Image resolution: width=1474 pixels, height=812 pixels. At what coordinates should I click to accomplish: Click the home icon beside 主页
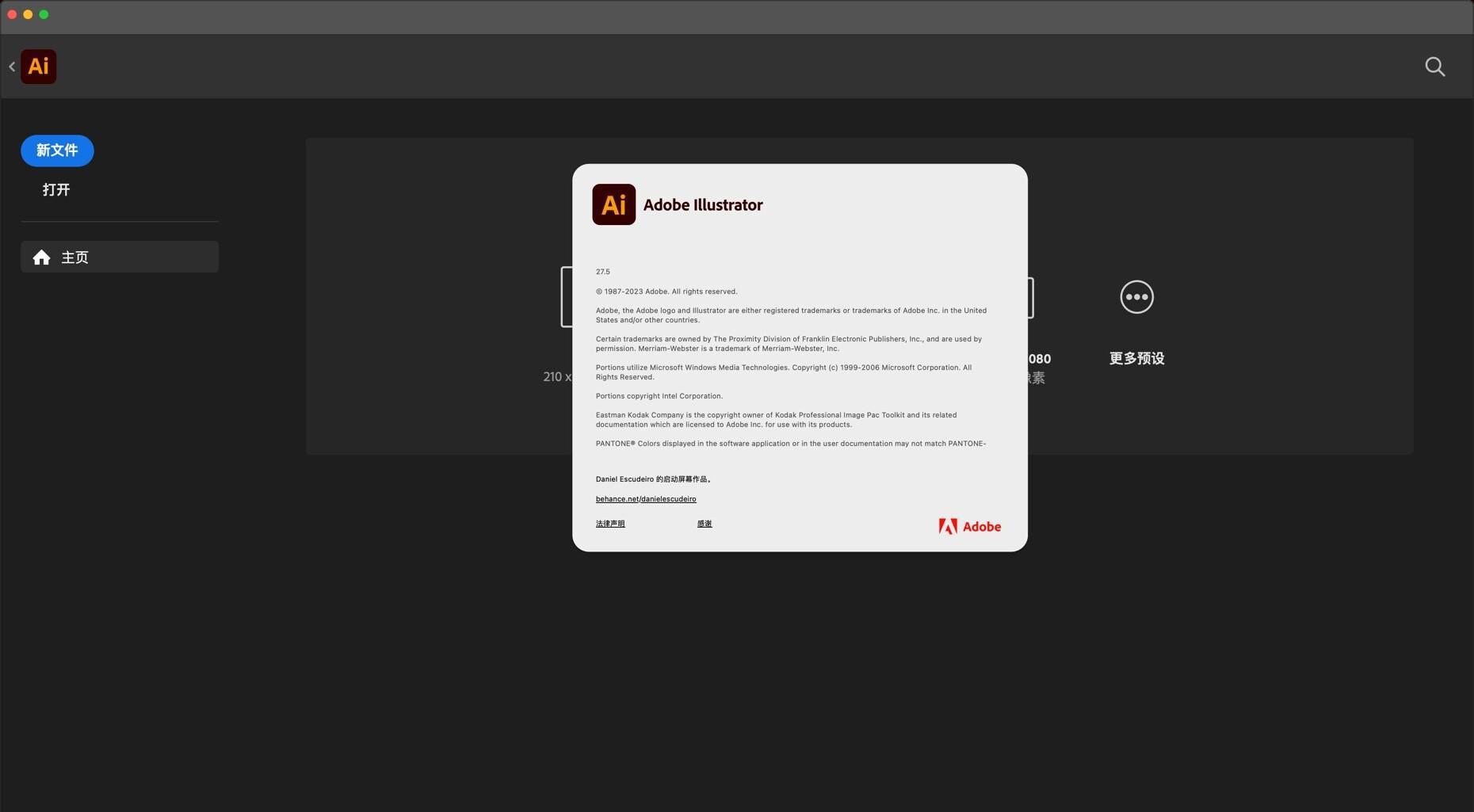(x=41, y=257)
